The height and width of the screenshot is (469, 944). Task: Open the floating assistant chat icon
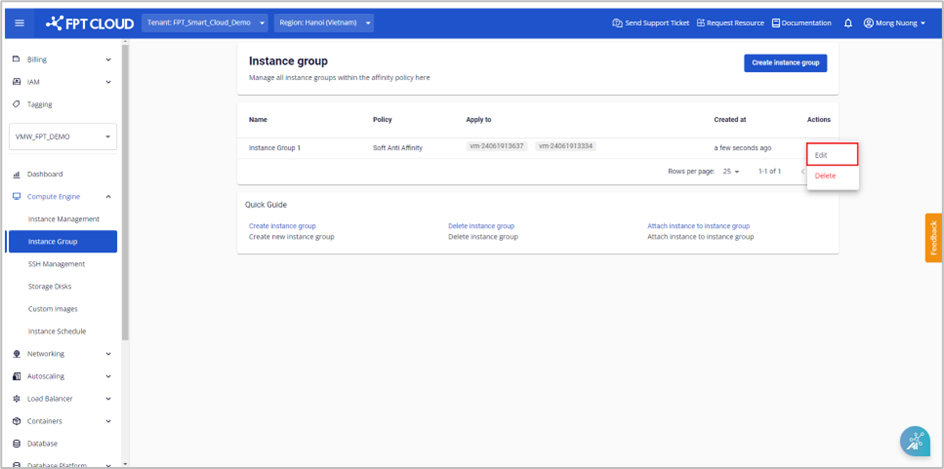914,441
